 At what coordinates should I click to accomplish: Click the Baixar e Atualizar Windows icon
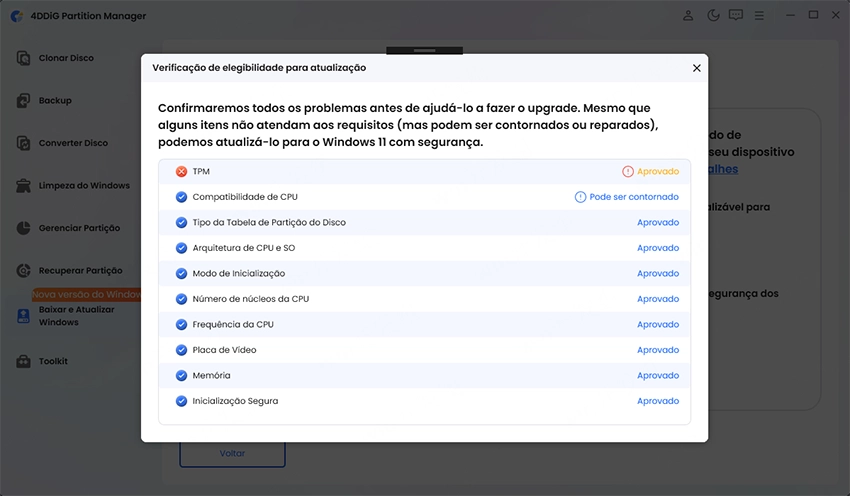[23, 316]
